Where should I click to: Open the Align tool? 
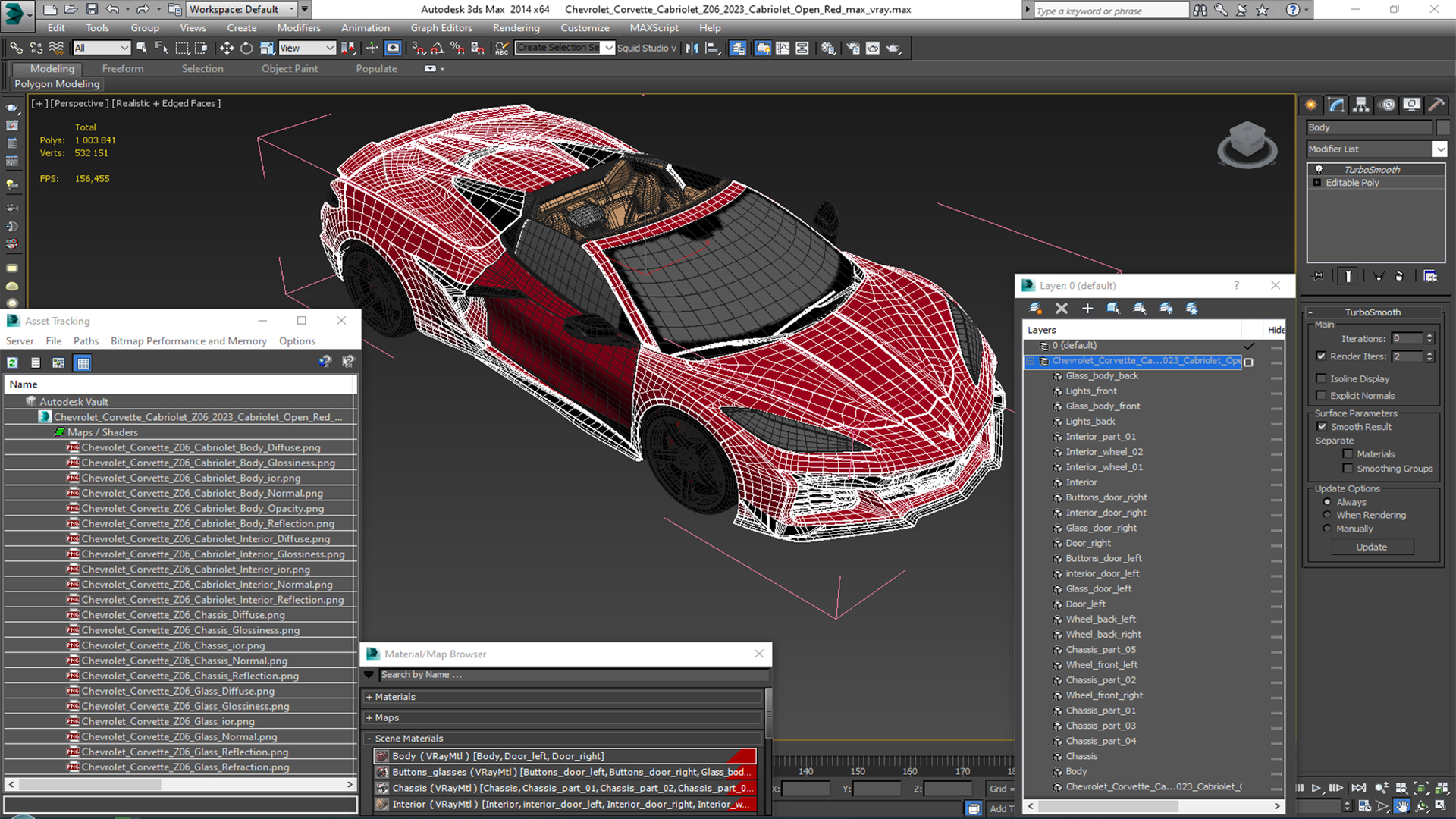[x=712, y=48]
